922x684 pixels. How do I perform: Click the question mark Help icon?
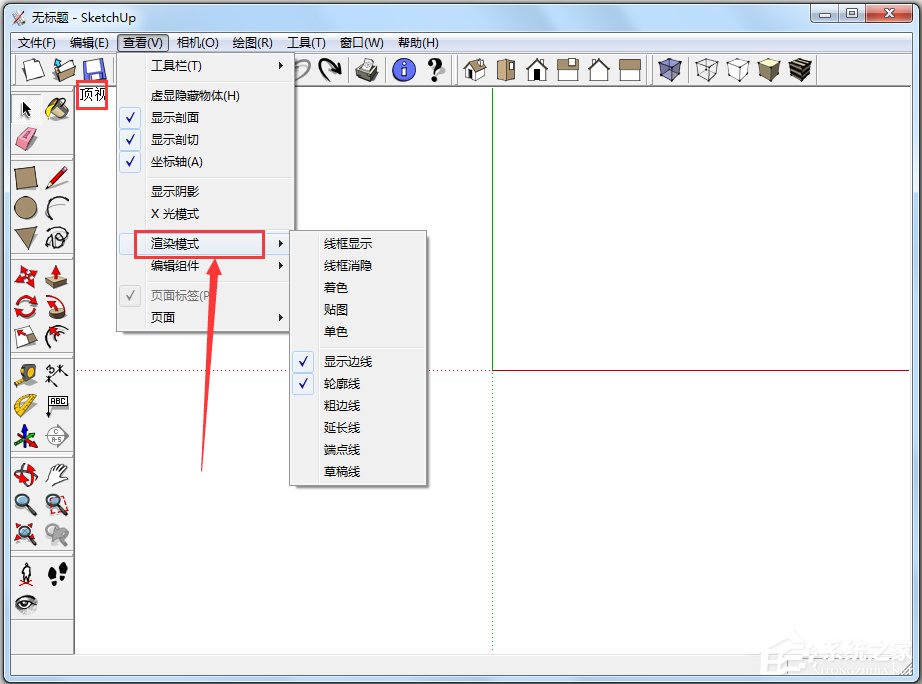point(435,70)
